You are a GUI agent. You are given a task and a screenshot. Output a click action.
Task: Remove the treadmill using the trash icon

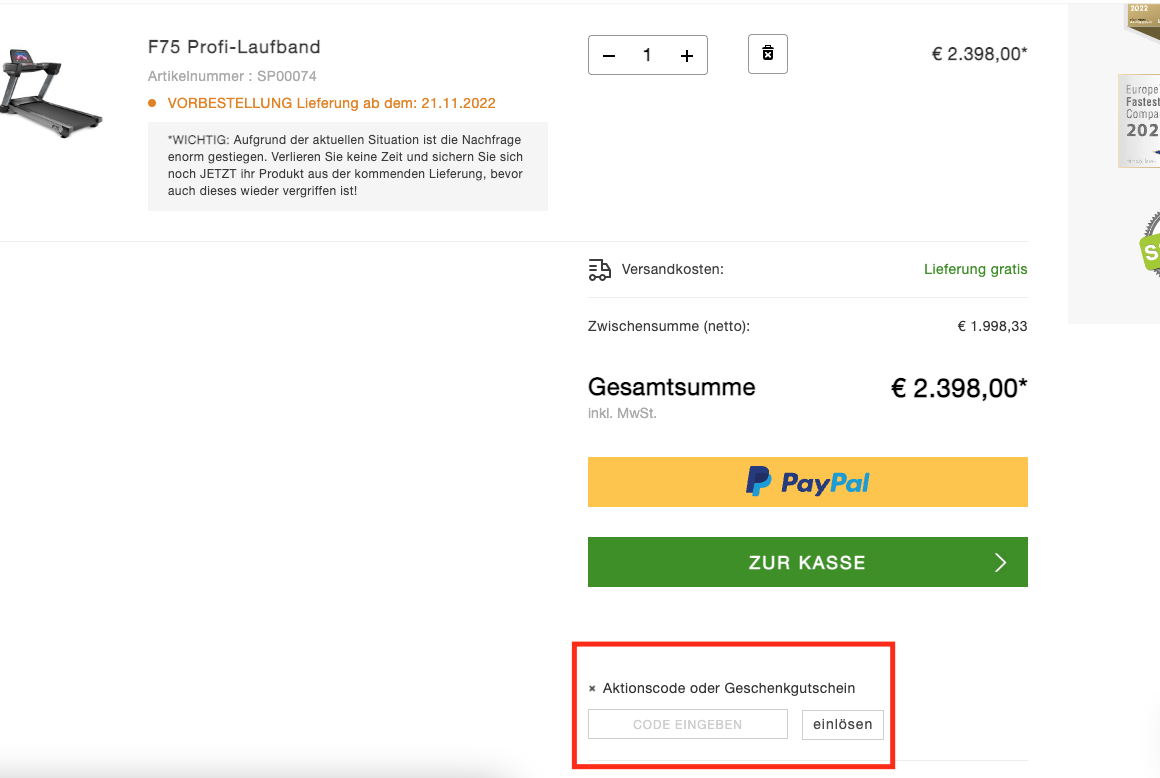768,54
